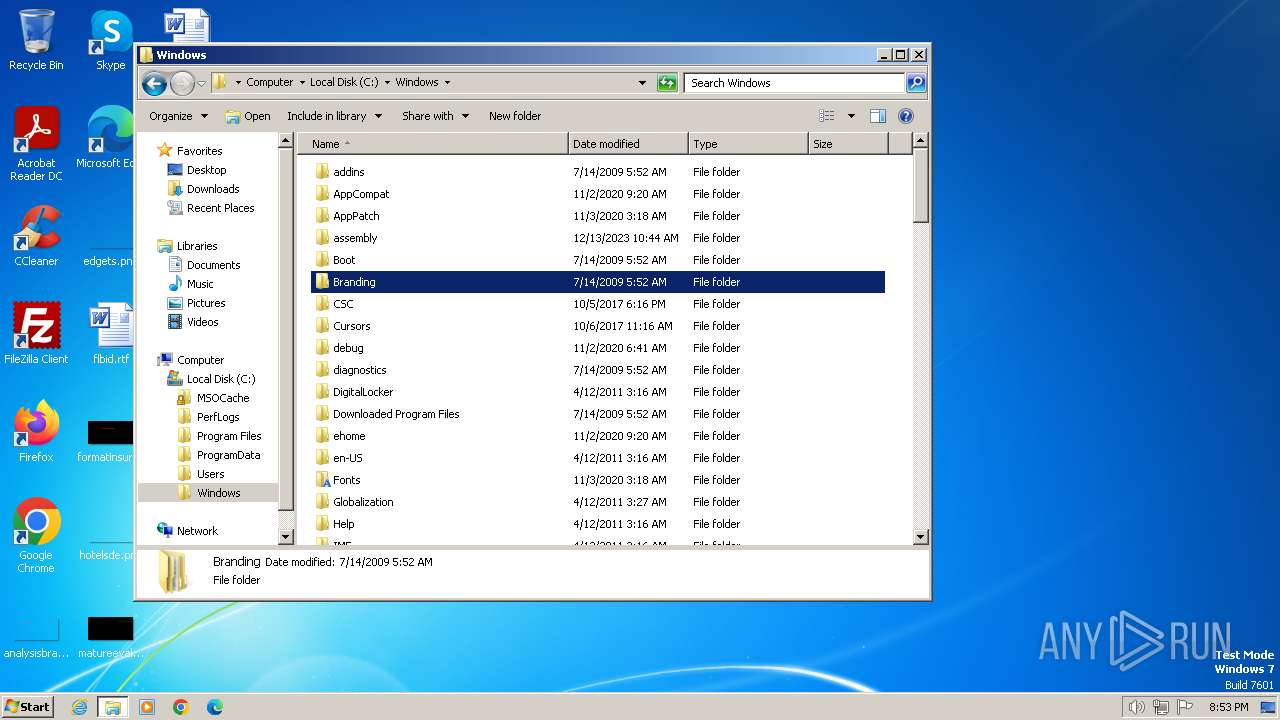Open flbid.rtf document on desktop

[x=110, y=334]
